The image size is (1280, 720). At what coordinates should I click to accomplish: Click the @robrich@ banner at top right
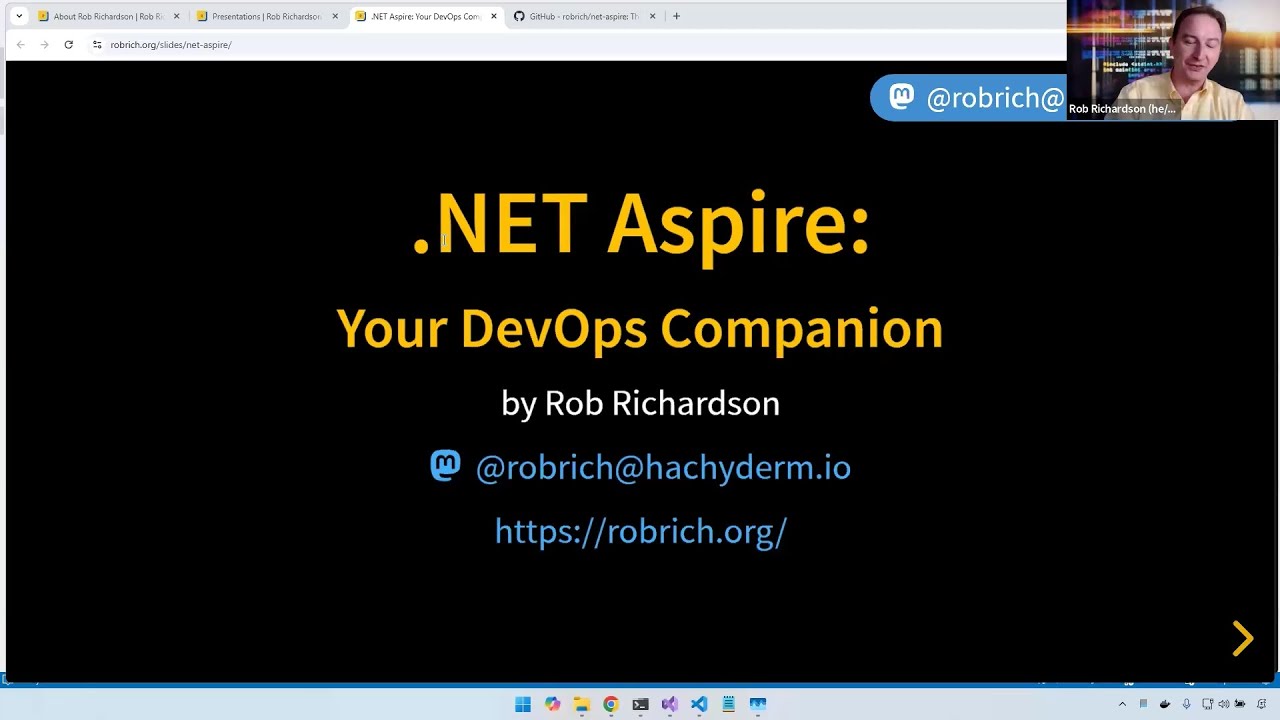tap(968, 97)
